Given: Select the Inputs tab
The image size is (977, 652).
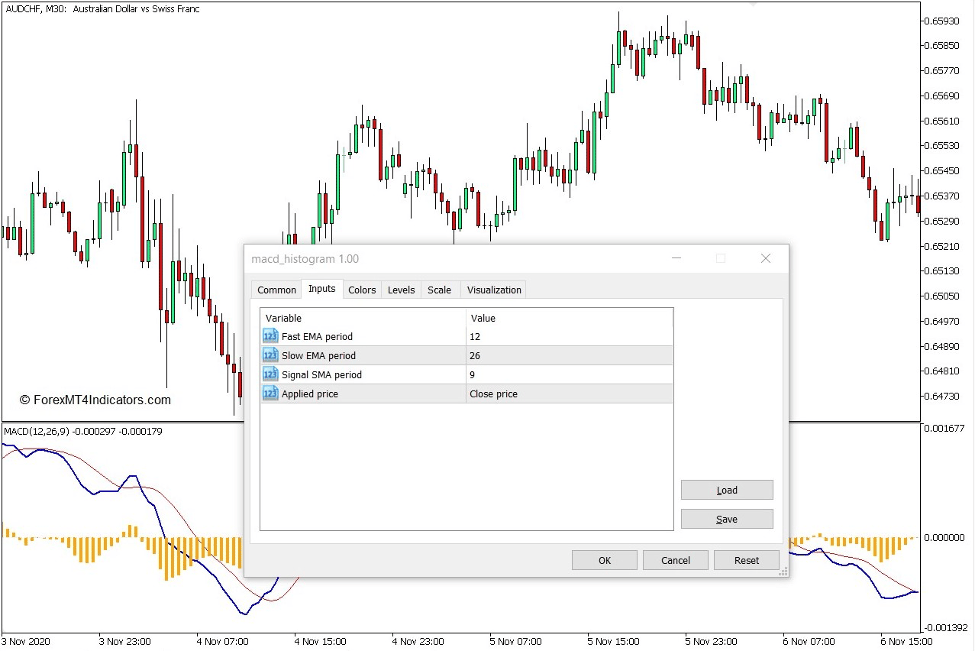Looking at the screenshot, I should pos(321,289).
